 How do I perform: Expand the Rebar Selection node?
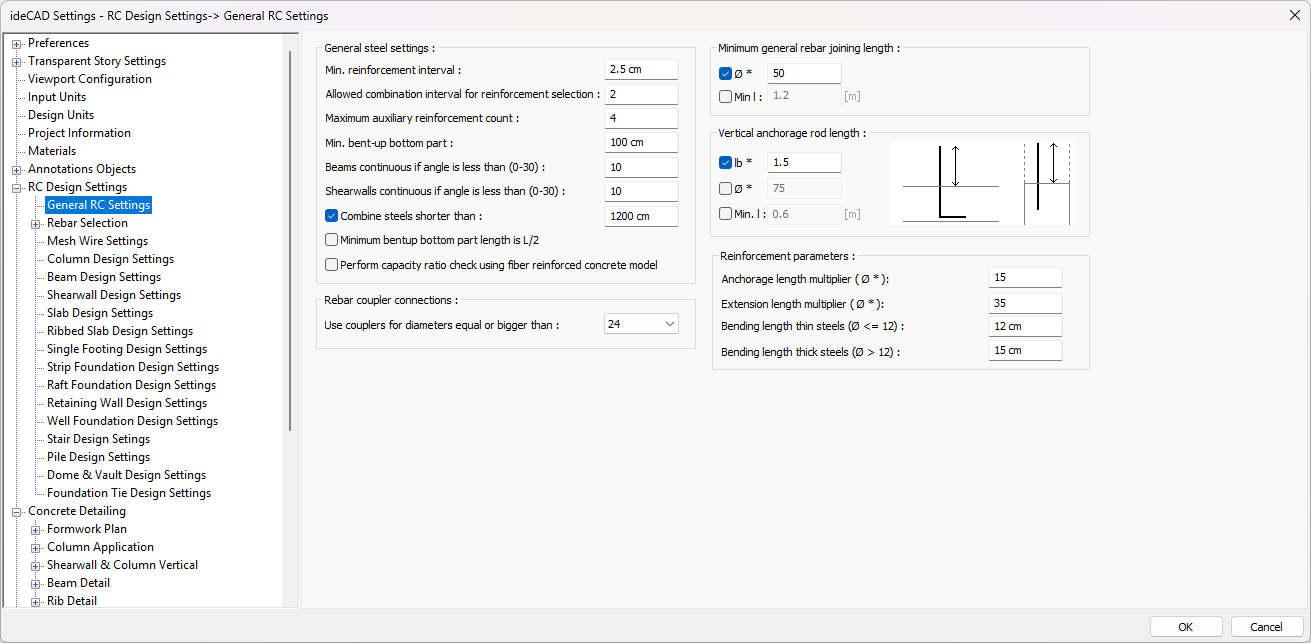[36, 224]
